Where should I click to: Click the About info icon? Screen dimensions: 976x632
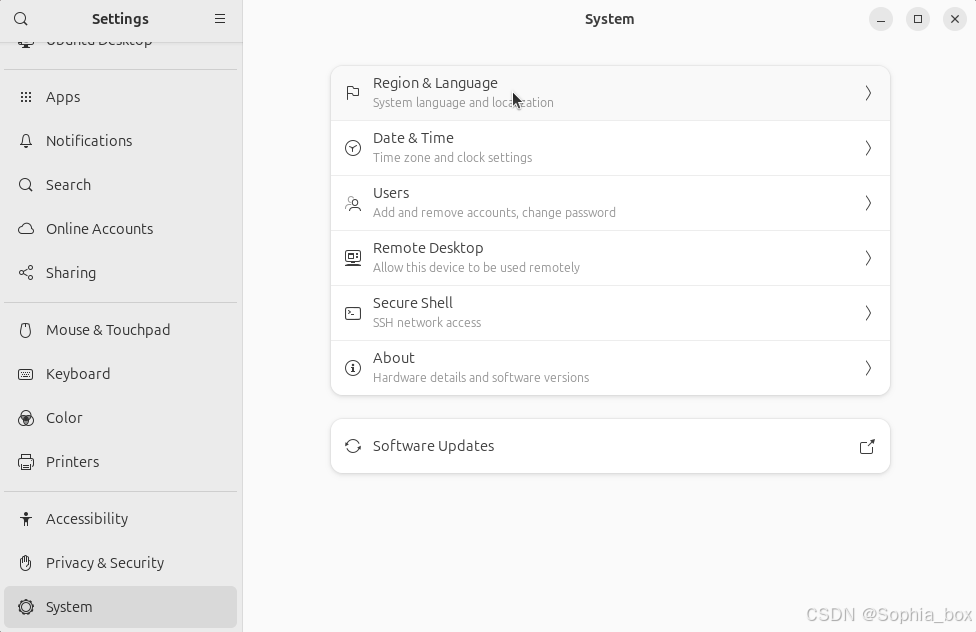click(x=353, y=368)
